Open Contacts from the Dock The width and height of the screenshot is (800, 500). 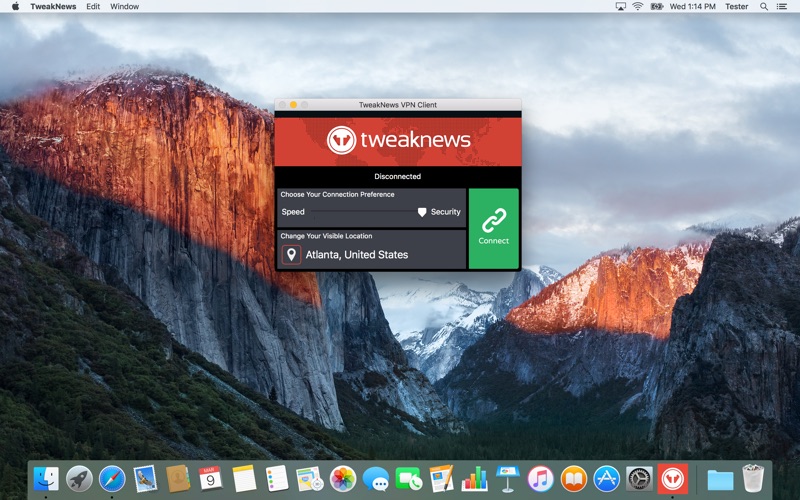click(x=178, y=479)
